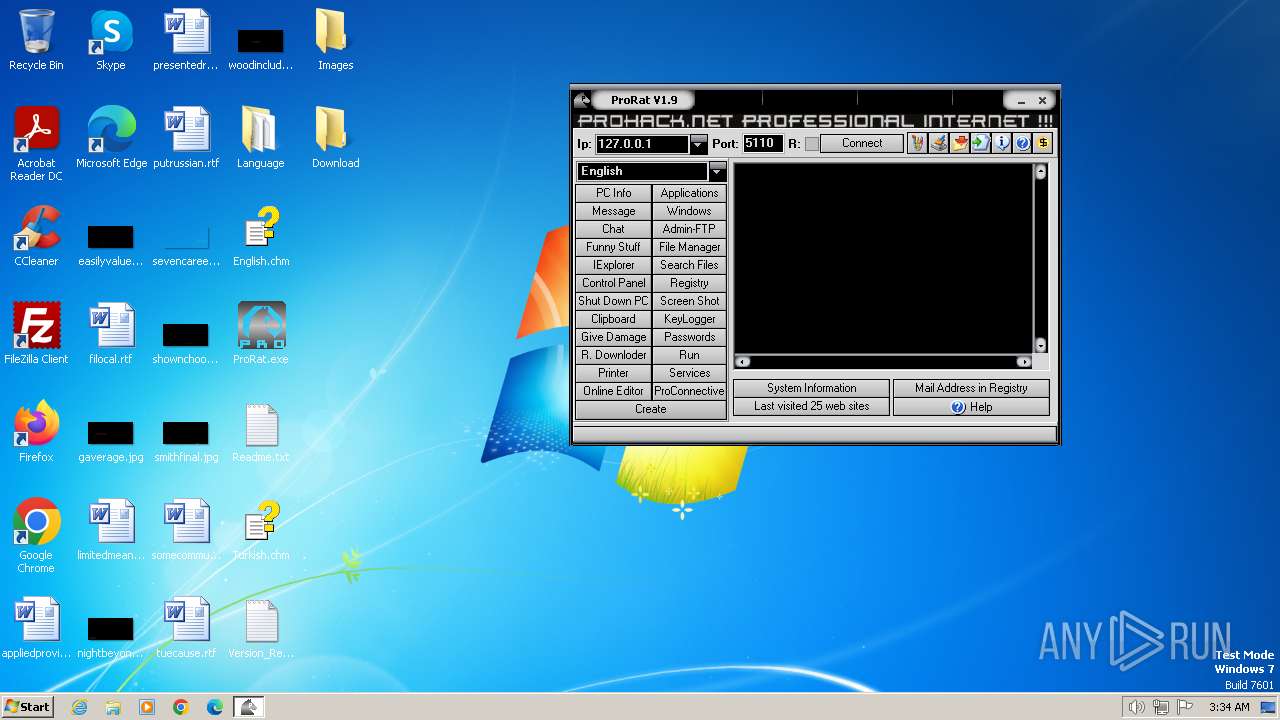
Task: Open the Chat function
Action: (x=613, y=229)
